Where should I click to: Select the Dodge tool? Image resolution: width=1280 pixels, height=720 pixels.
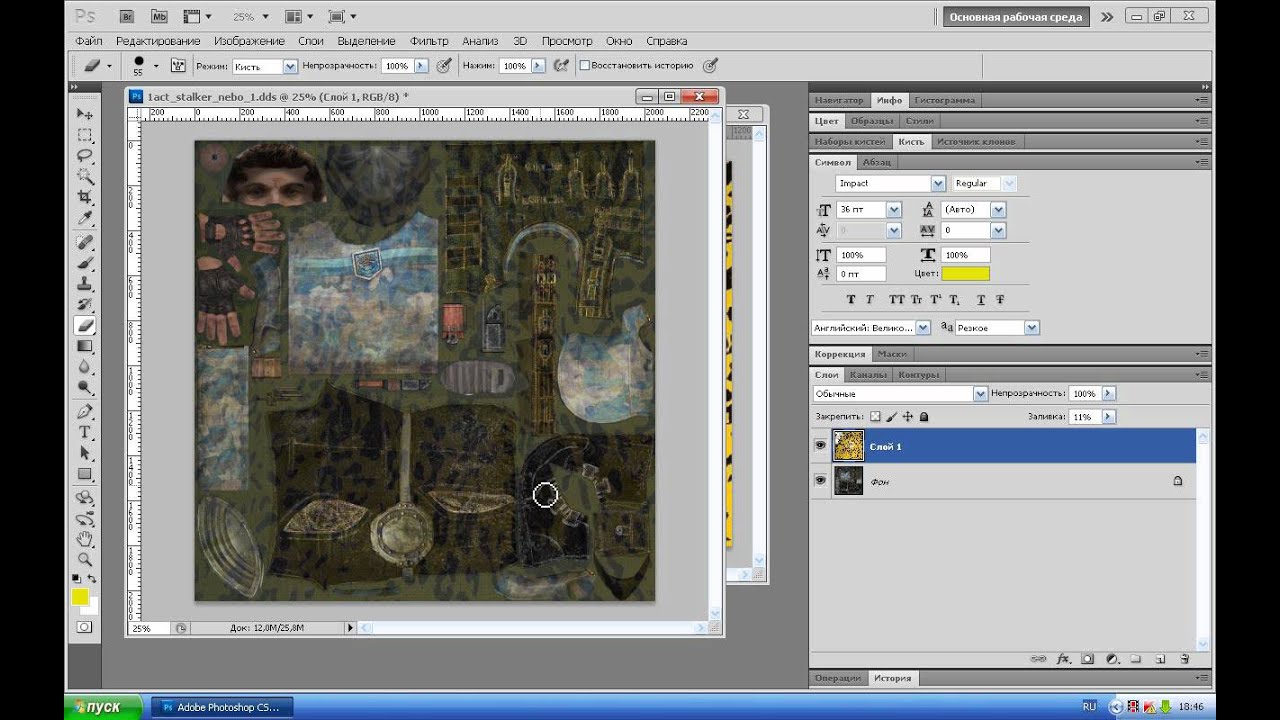(85, 388)
